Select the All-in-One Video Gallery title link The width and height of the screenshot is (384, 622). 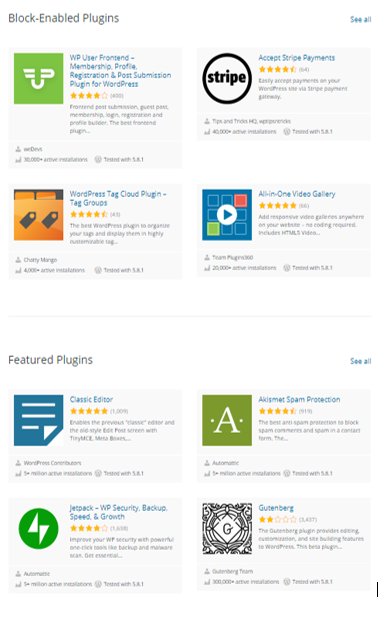pyautogui.click(x=297, y=194)
